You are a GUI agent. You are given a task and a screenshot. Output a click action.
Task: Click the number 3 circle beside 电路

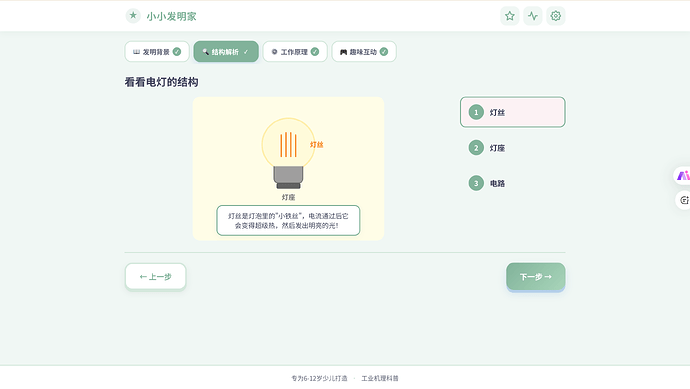[x=476, y=183]
